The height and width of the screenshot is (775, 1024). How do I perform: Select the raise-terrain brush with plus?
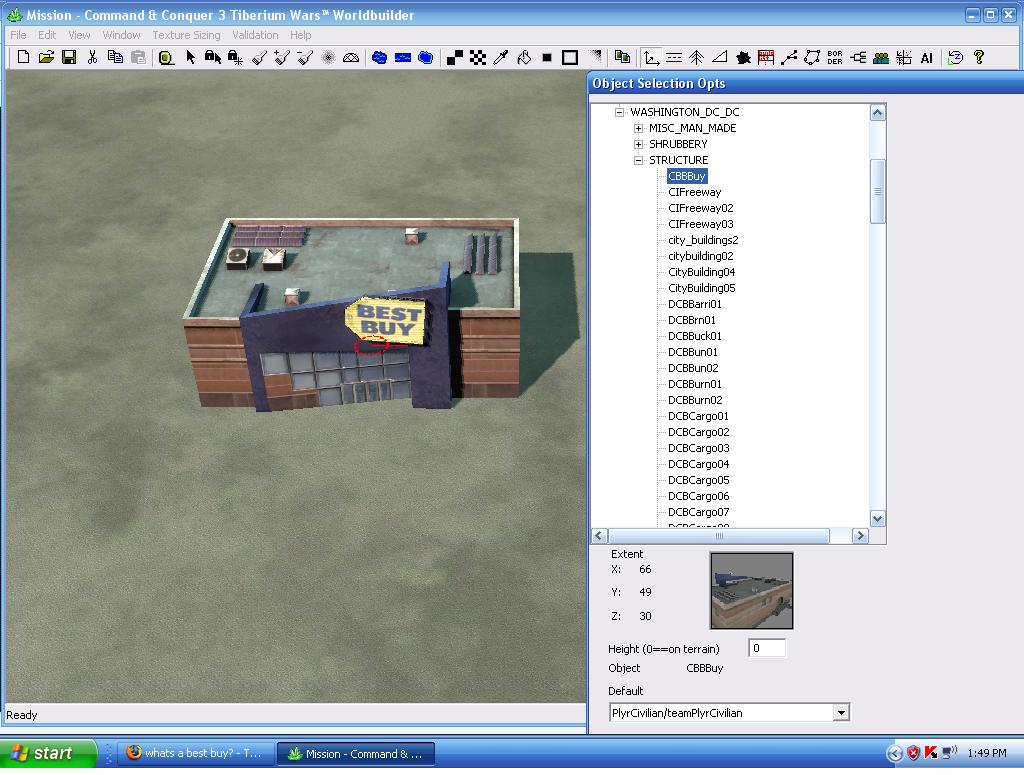[282, 57]
